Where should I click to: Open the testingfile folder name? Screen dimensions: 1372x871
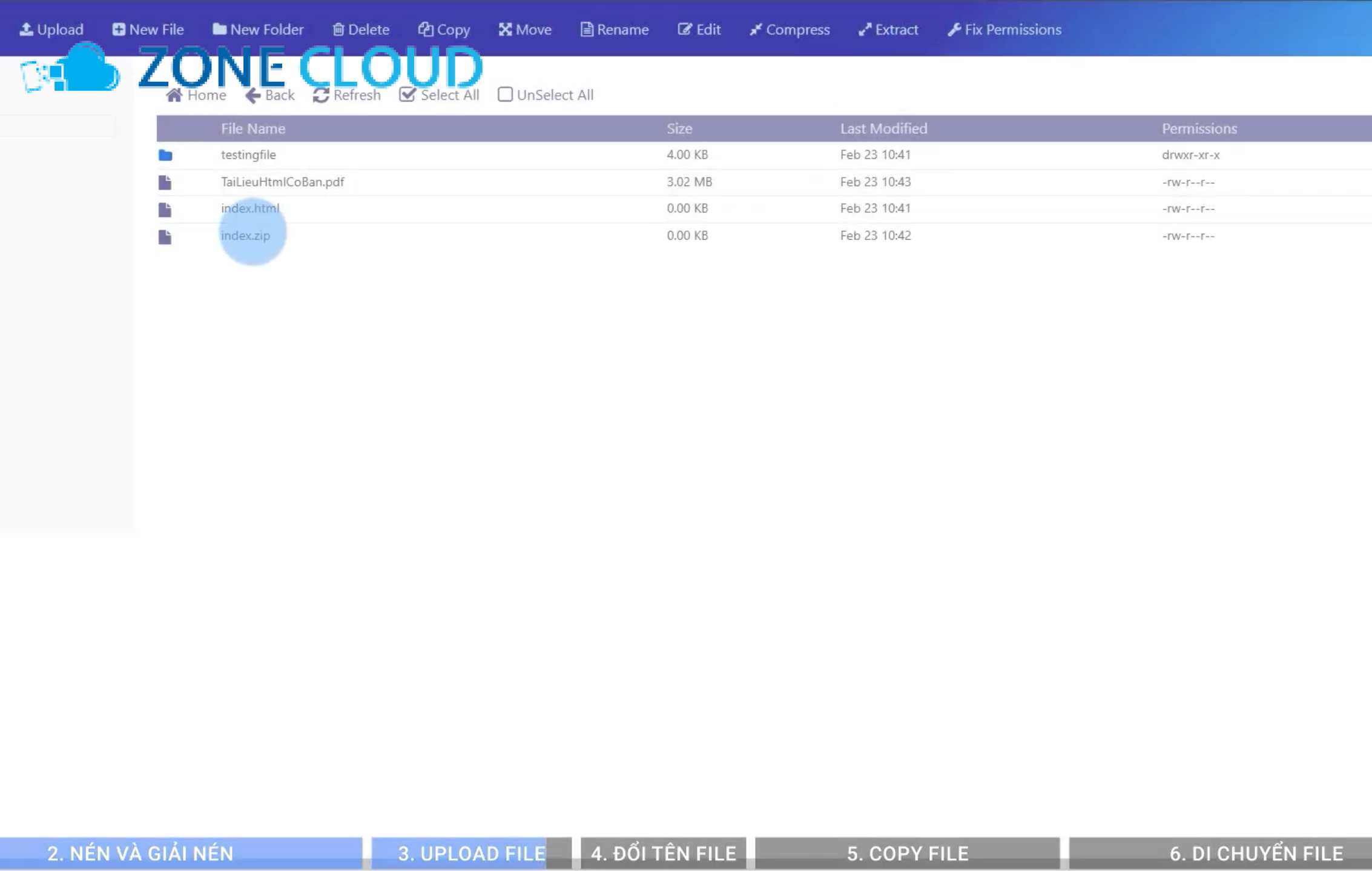[248, 154]
